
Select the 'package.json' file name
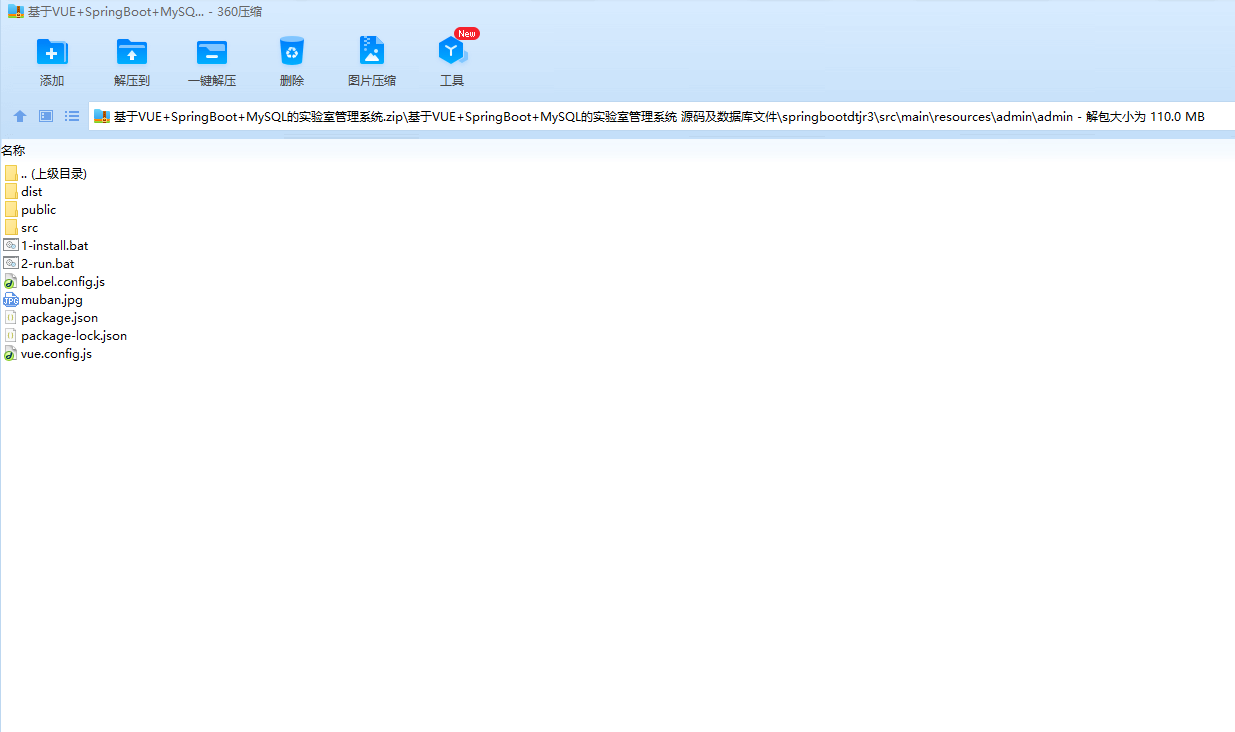point(60,318)
